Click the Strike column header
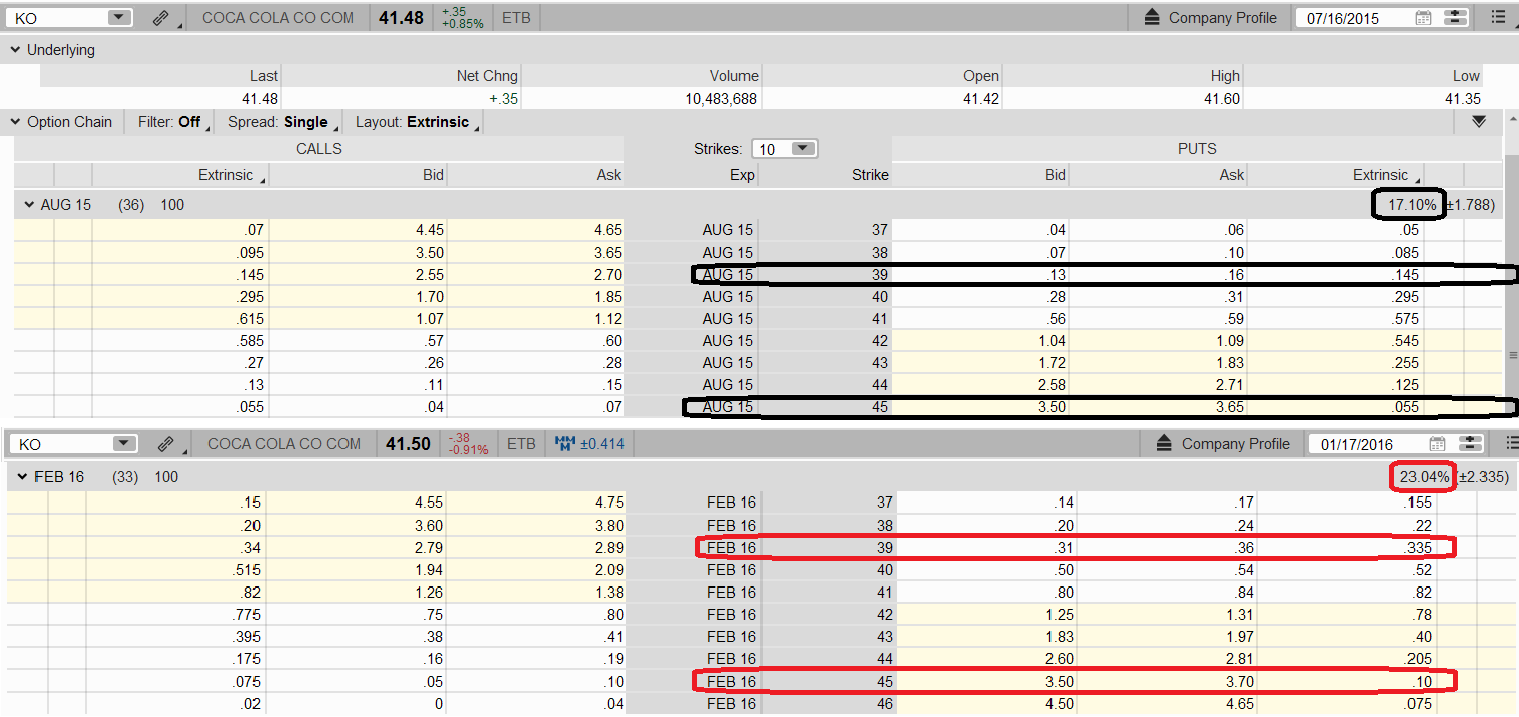 pos(870,175)
